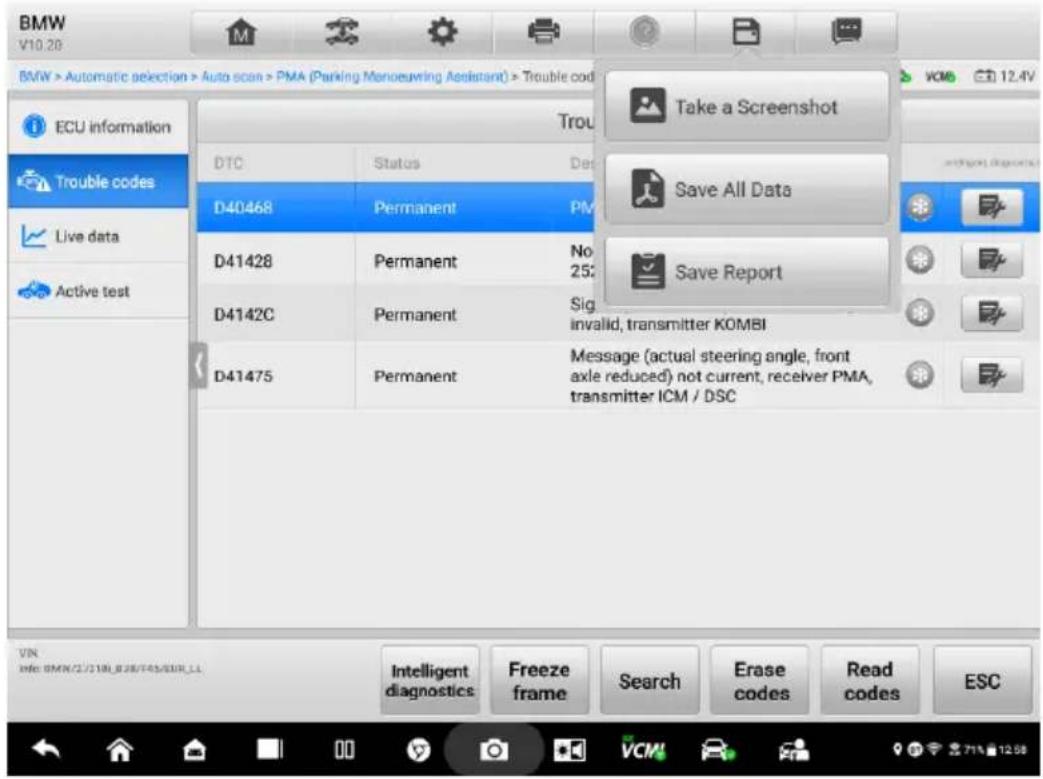
Task: Click Automatic selection in breadcrumb
Action: pyautogui.click(x=126, y=77)
